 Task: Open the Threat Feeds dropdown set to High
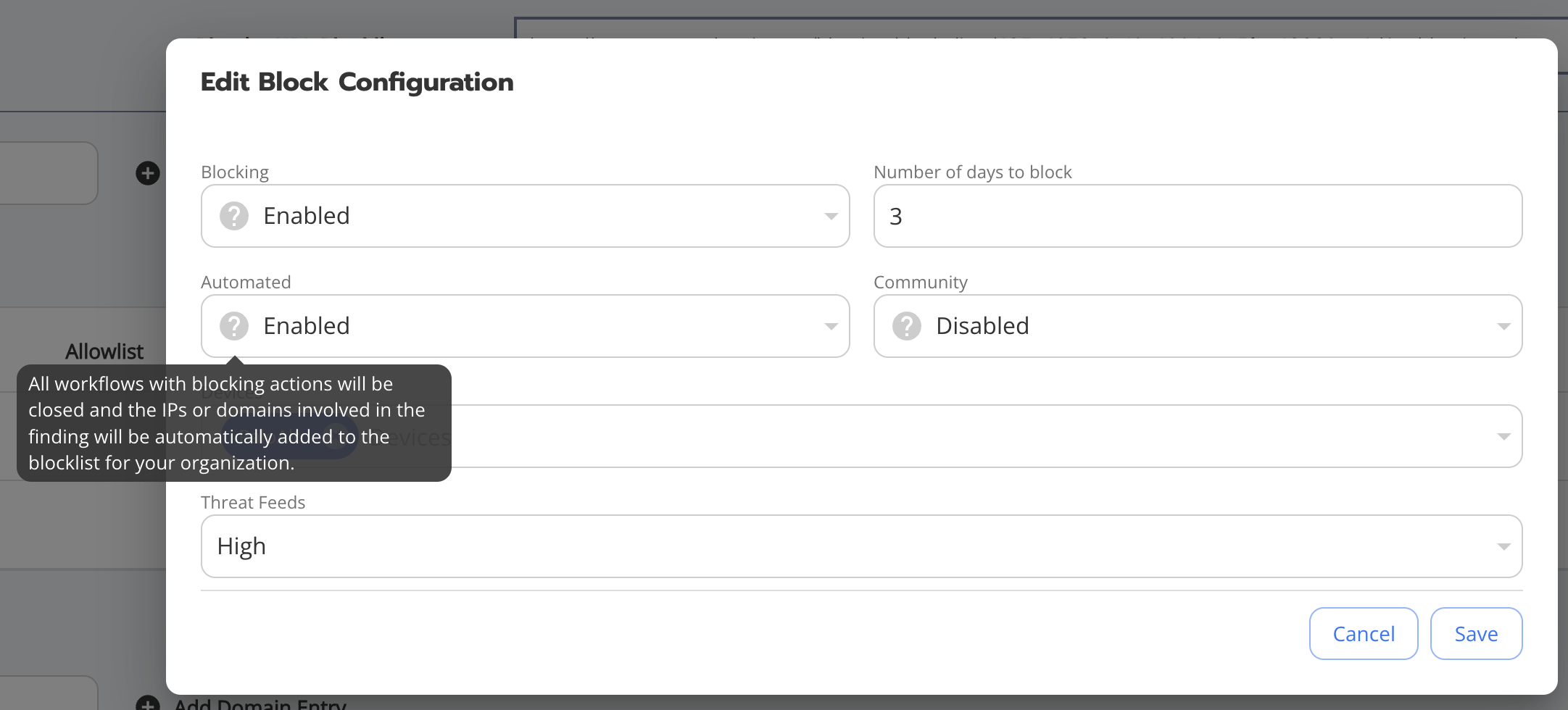pyautogui.click(x=861, y=546)
